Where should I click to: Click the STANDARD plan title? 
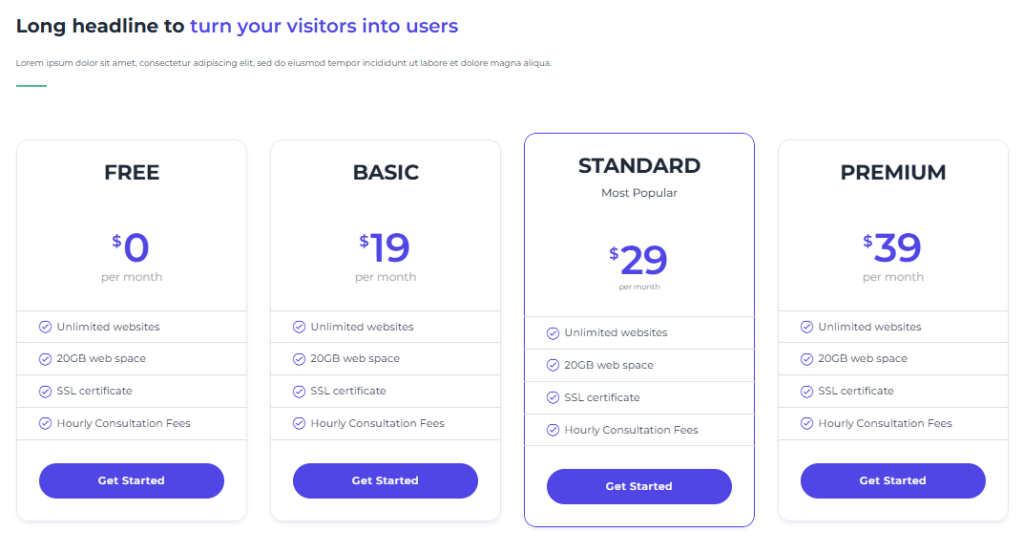click(639, 166)
